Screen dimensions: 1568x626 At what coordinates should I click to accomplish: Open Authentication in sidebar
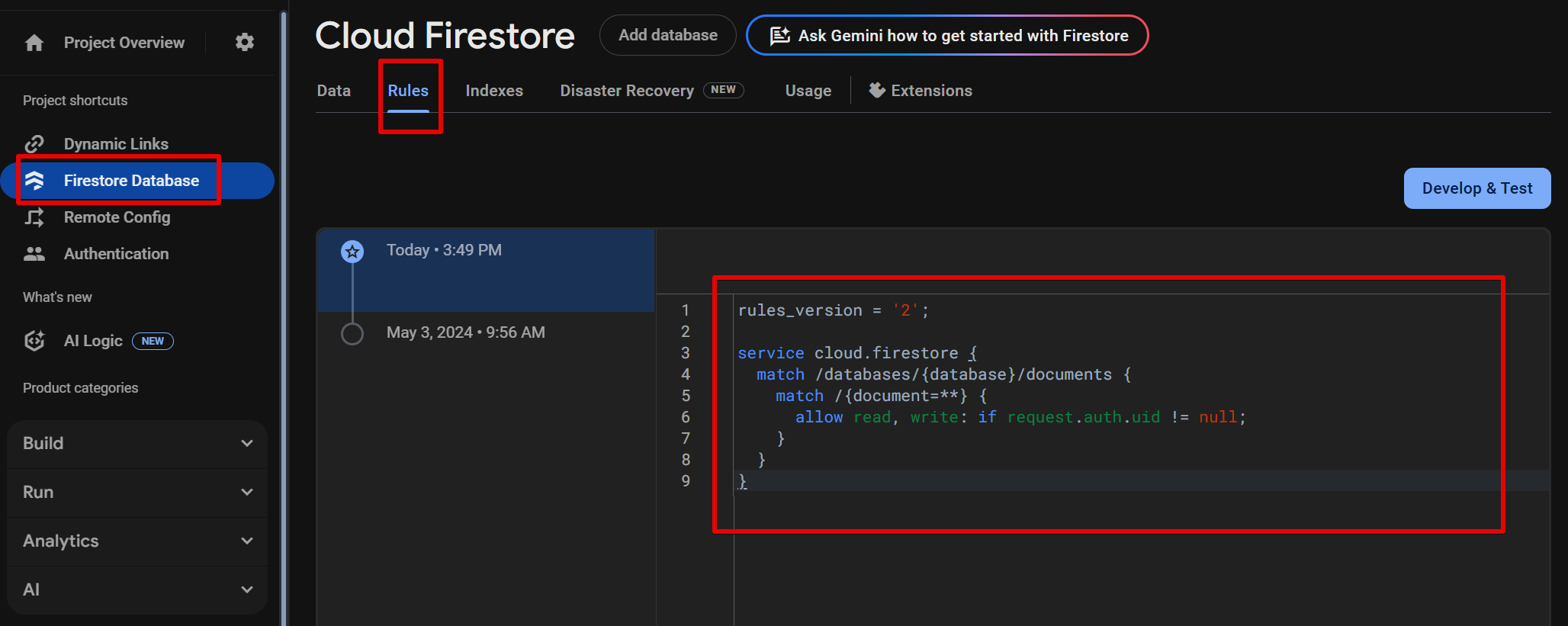pyautogui.click(x=117, y=254)
